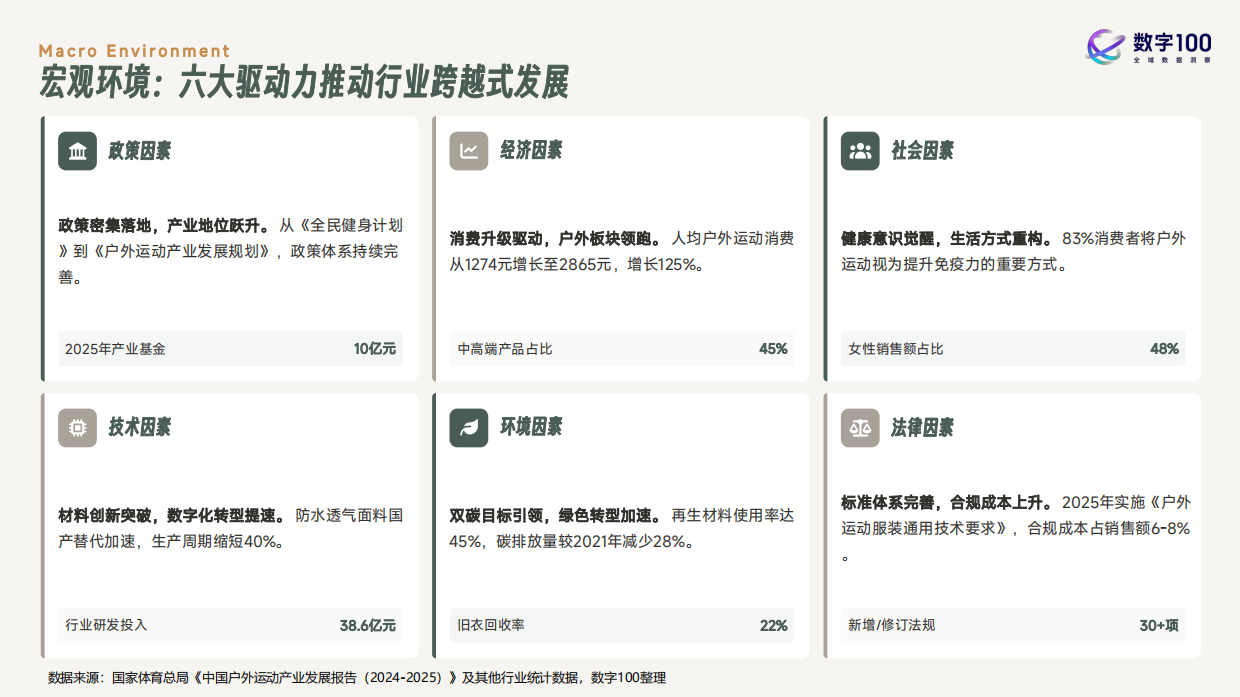Open the 社会因素 people icon
This screenshot has width=1240, height=697.
tap(861, 151)
